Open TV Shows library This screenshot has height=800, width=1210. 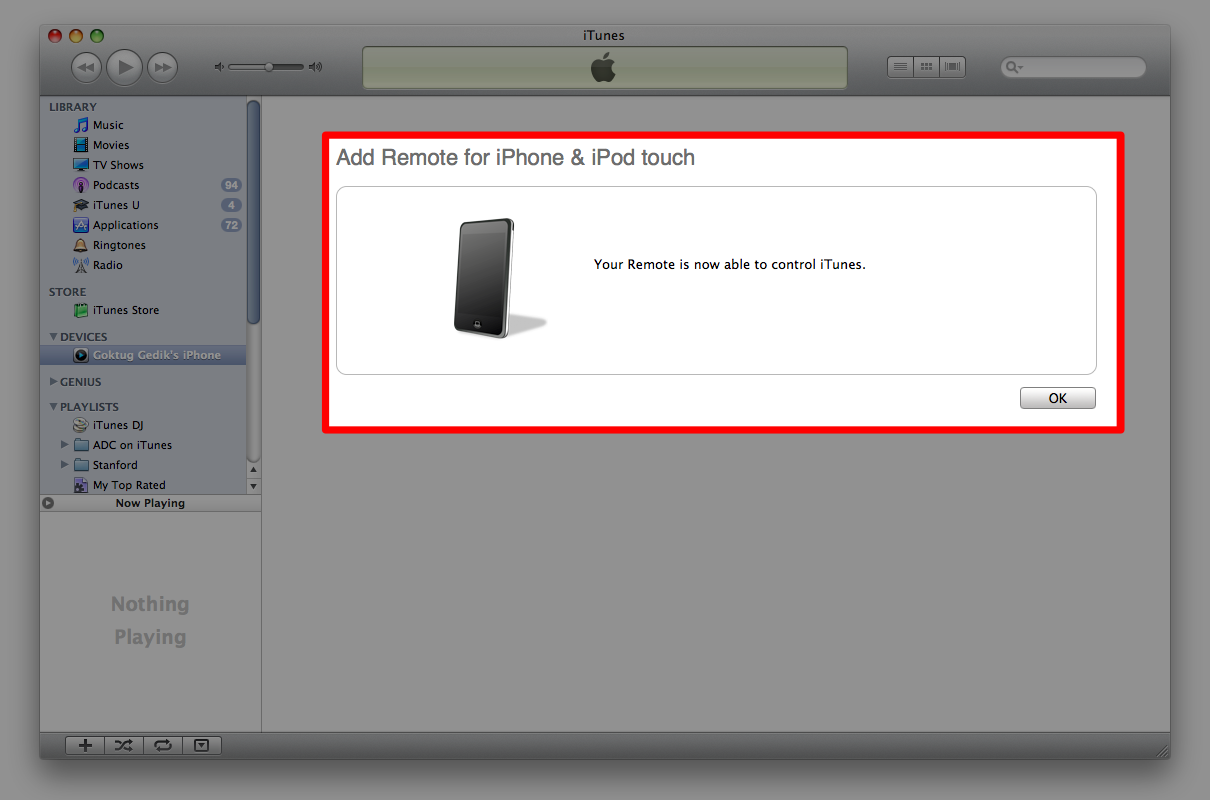click(x=118, y=165)
